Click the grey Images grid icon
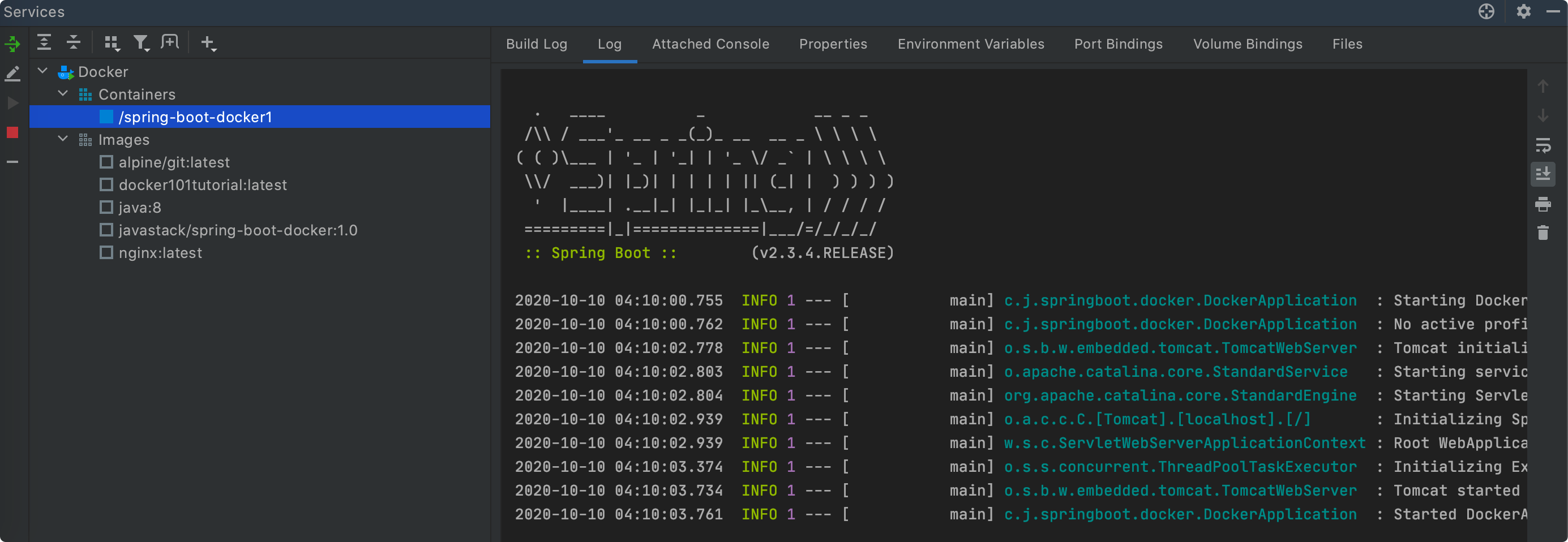 point(85,140)
